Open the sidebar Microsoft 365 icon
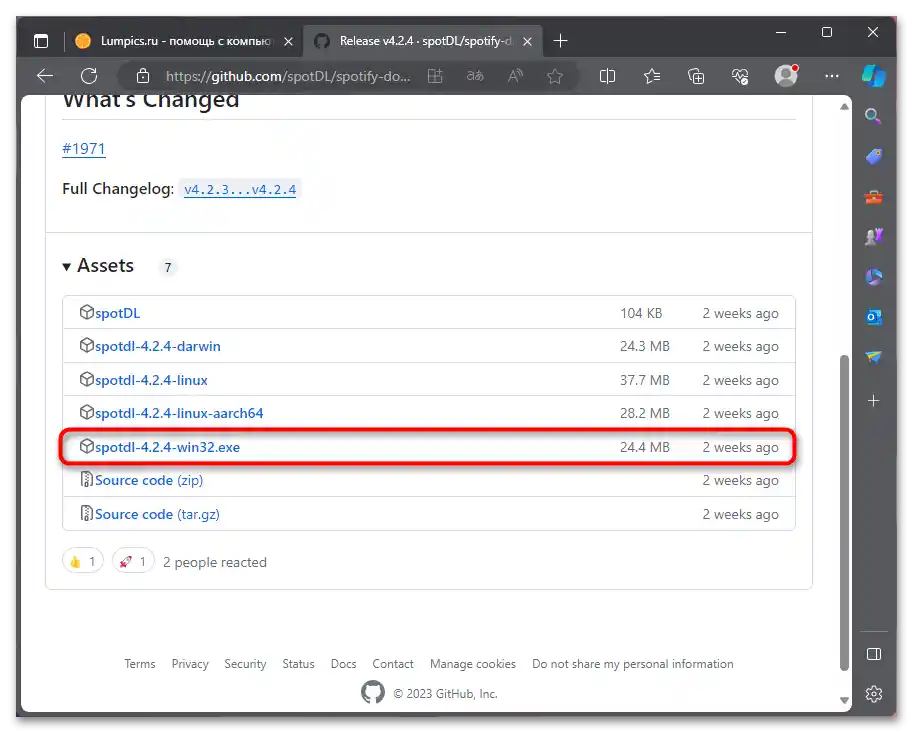The height and width of the screenshot is (733, 913). [x=873, y=277]
